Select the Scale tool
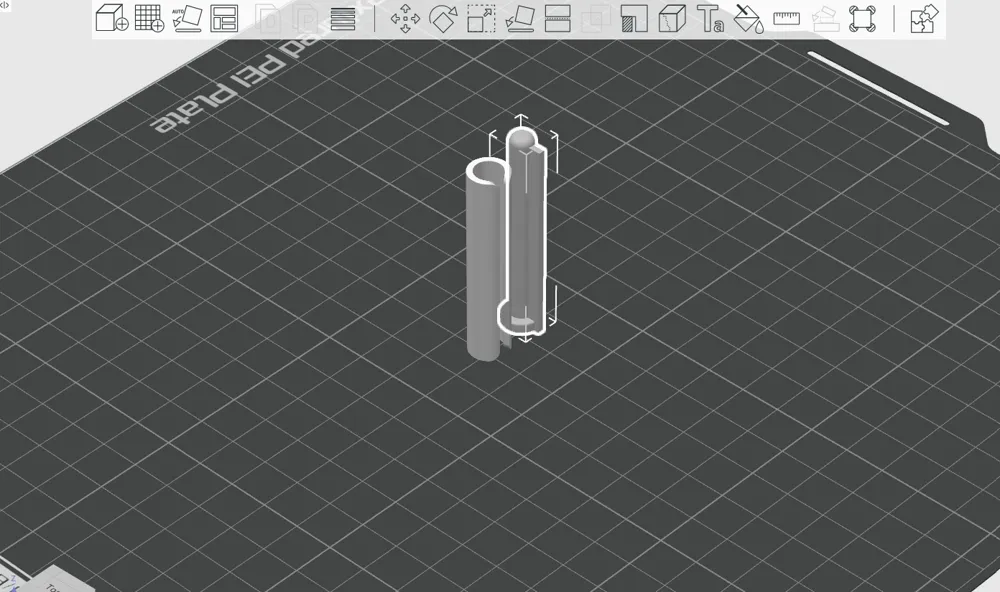Image resolution: width=1000 pixels, height=592 pixels. coord(482,18)
